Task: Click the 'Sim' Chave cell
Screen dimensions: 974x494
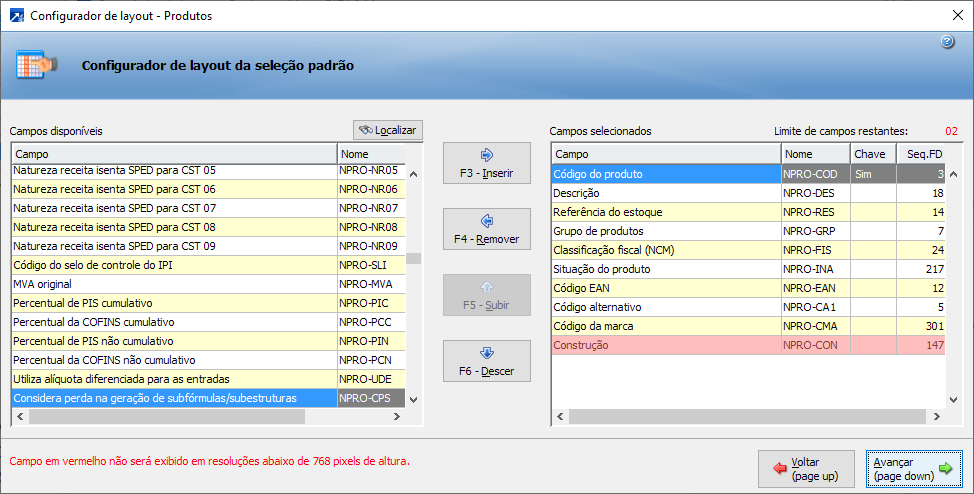Action: pos(873,174)
